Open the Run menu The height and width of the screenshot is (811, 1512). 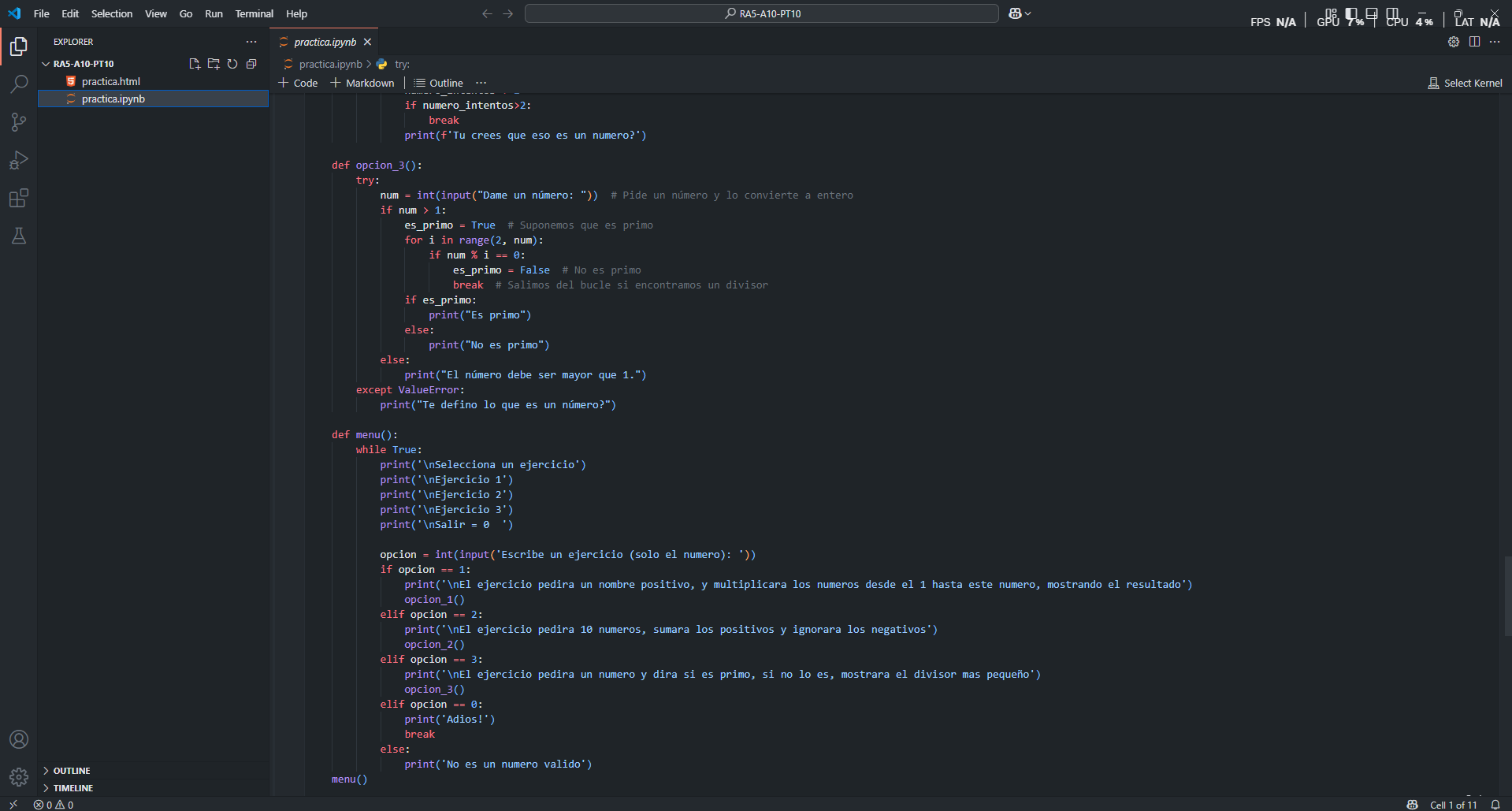tap(214, 13)
